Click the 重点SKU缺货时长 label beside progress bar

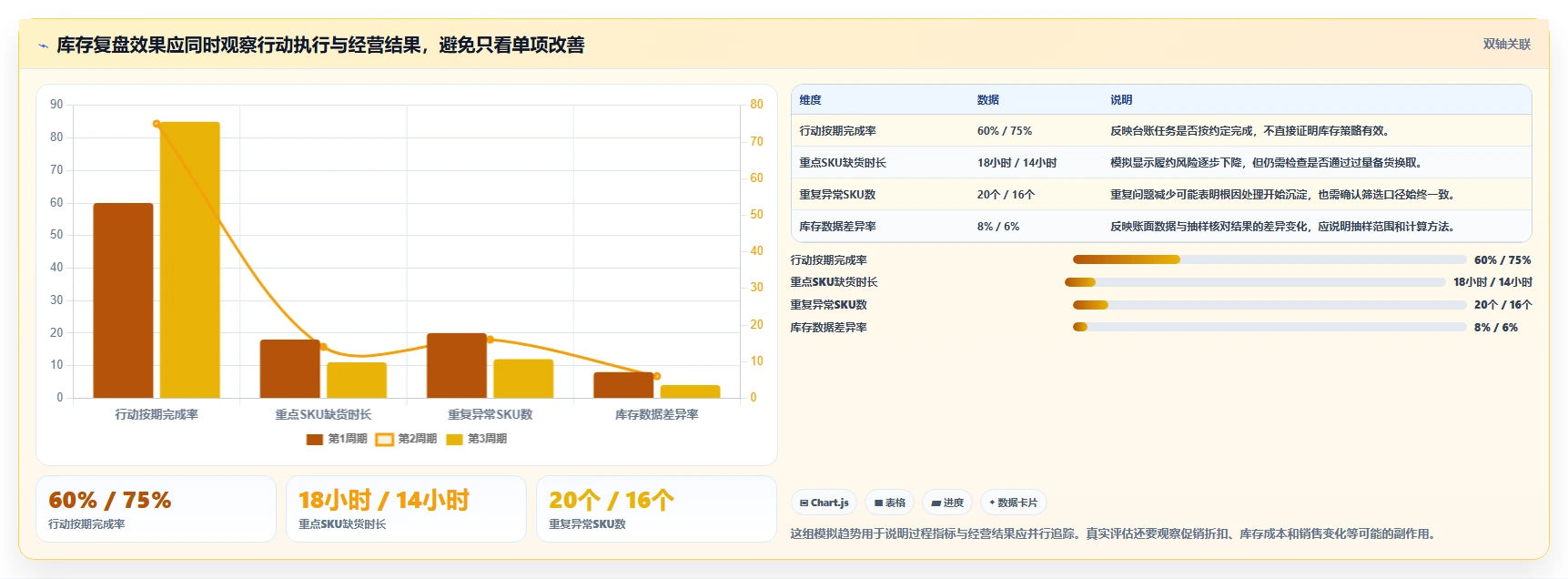[834, 282]
